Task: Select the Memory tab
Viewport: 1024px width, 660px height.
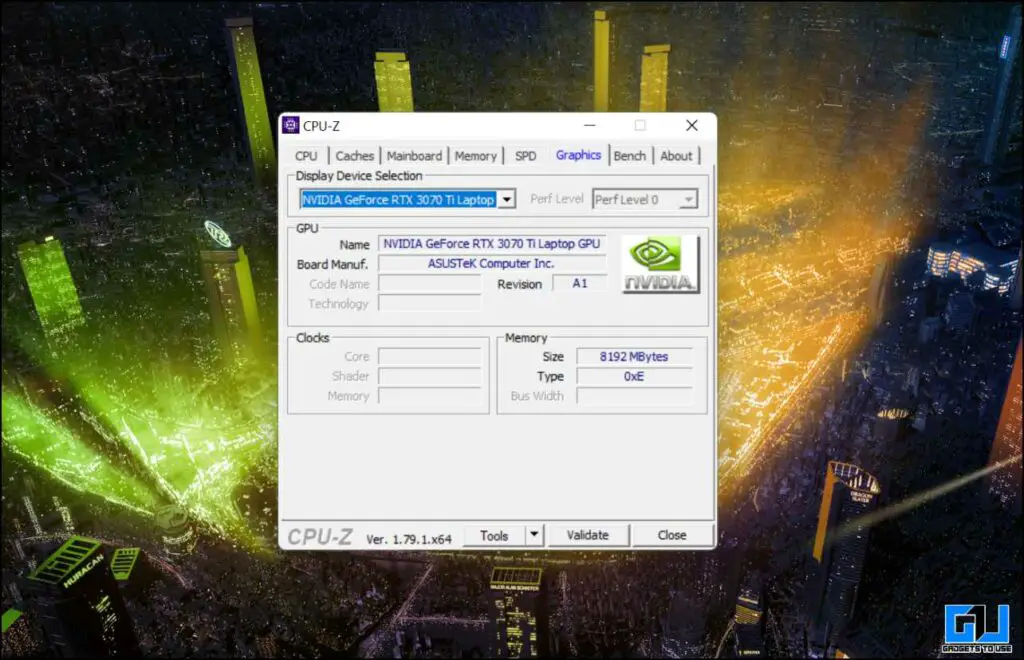Action: pos(475,156)
